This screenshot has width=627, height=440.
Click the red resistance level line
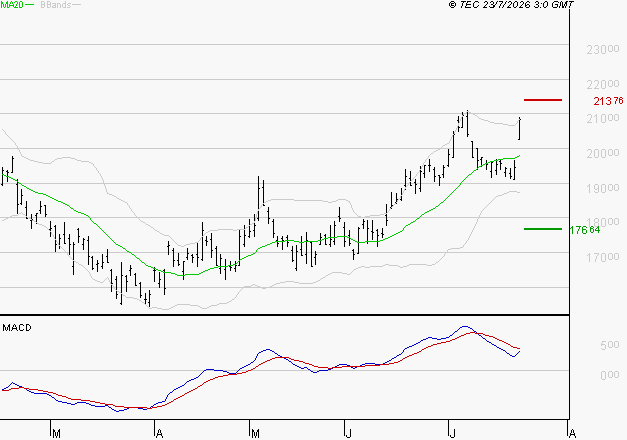[x=543, y=100]
